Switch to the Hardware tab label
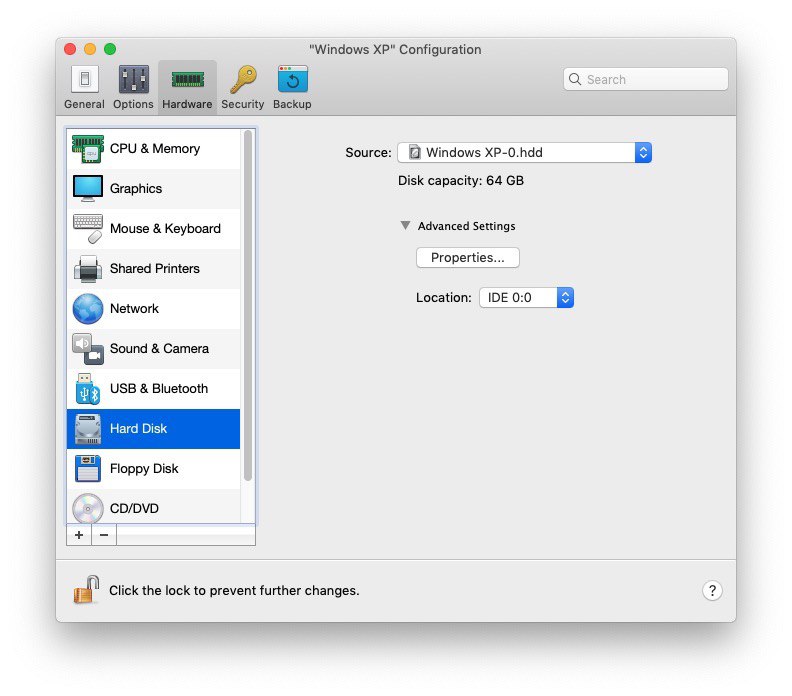Viewport: 792px width, 696px height. point(187,104)
